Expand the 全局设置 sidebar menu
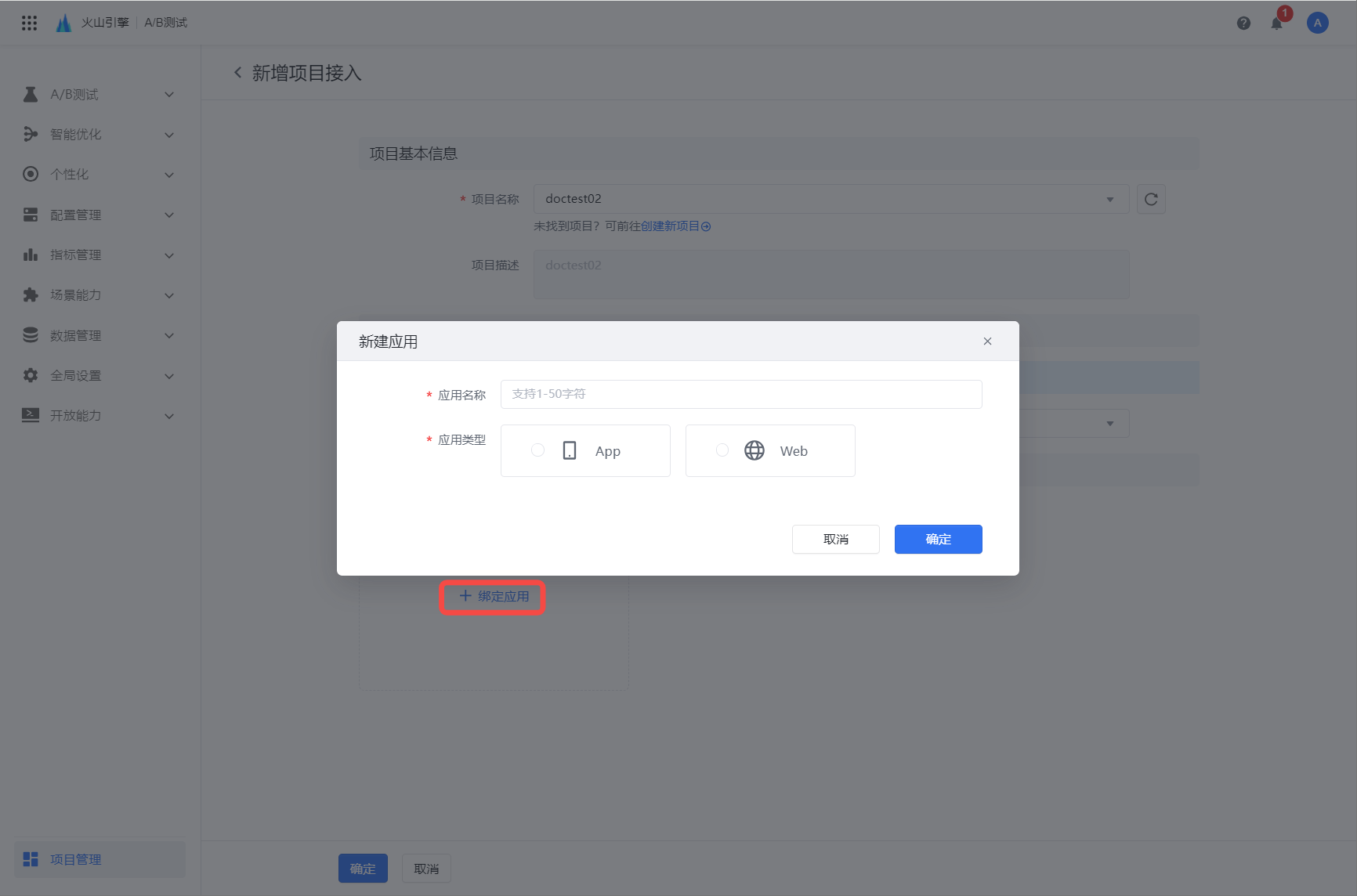This screenshot has height=896, width=1357. tap(169, 376)
